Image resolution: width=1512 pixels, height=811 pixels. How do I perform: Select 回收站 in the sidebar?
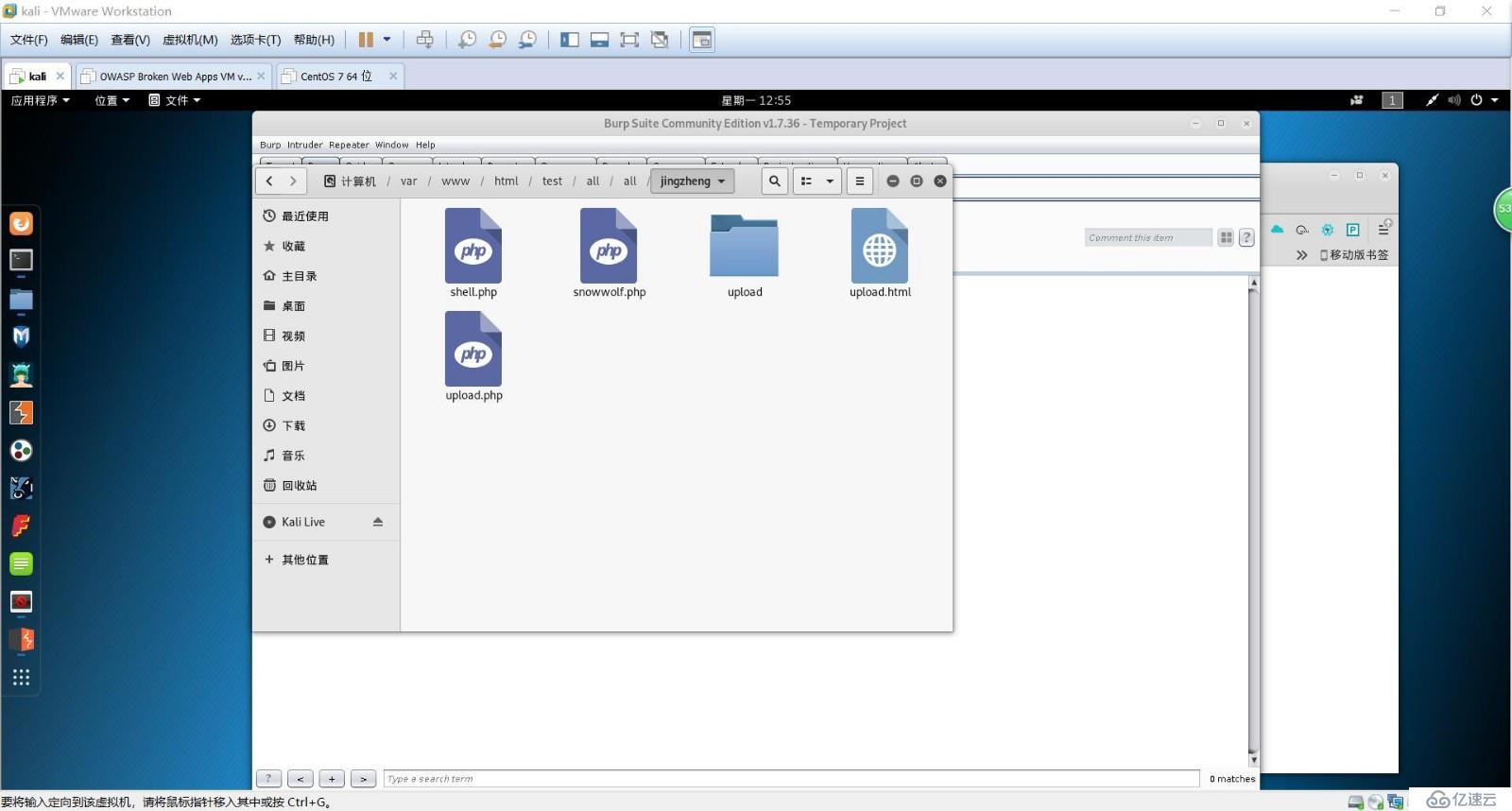tap(326, 486)
